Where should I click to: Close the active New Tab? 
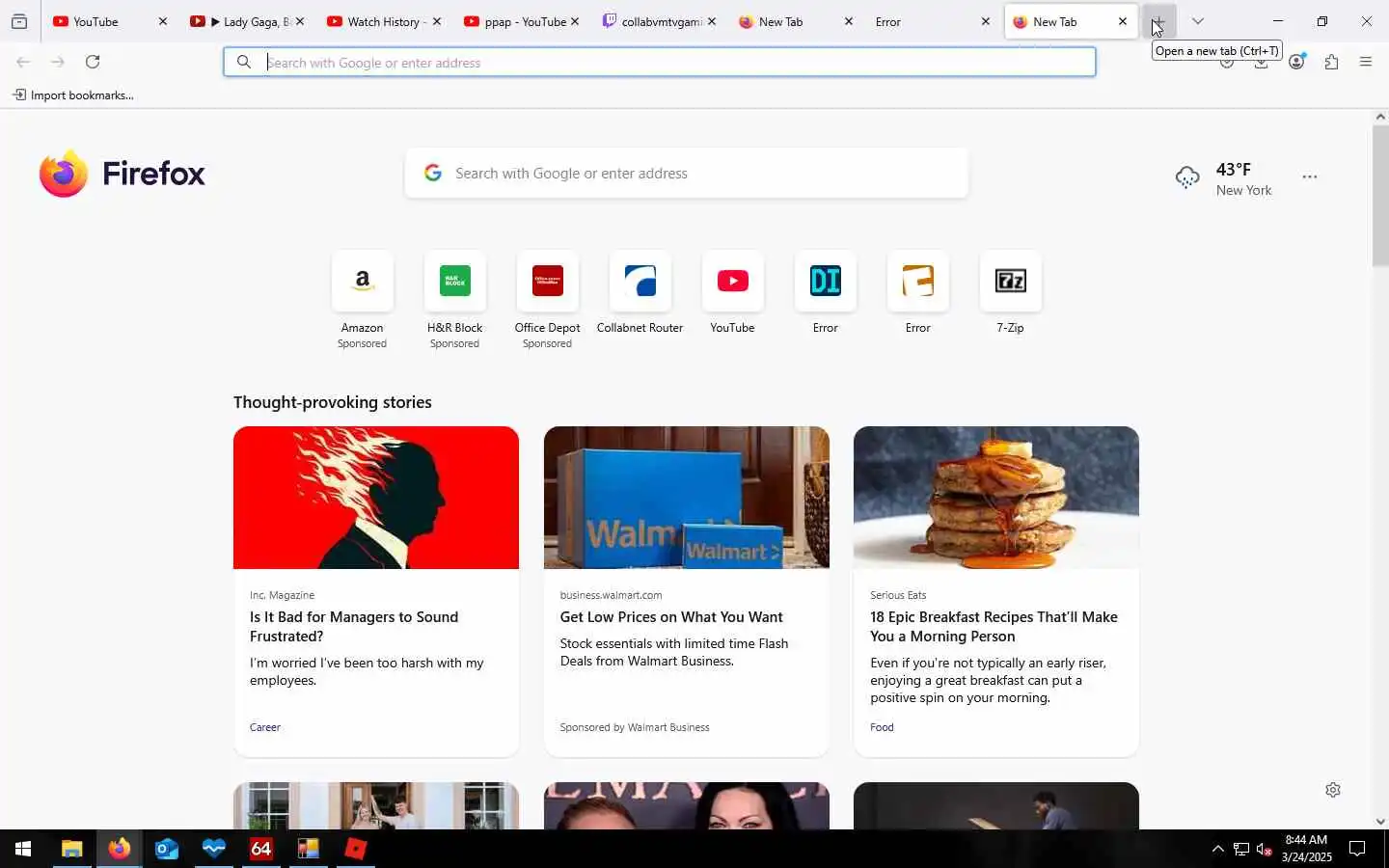(x=1122, y=21)
